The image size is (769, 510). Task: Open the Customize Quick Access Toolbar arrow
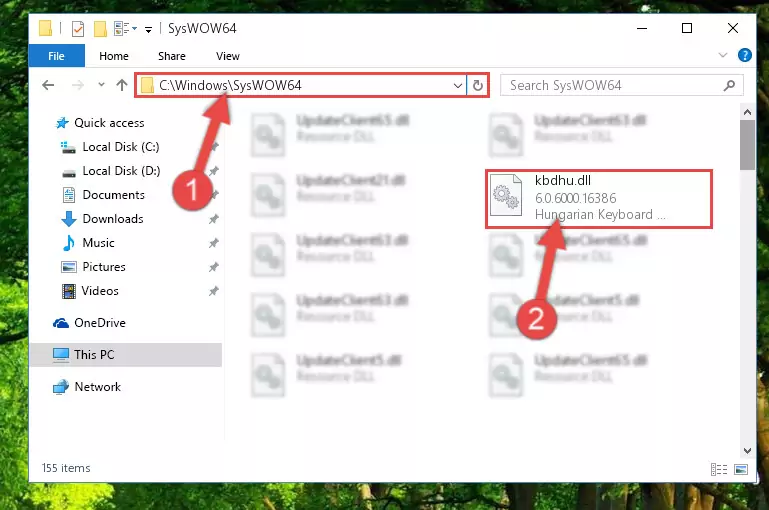(x=148, y=30)
